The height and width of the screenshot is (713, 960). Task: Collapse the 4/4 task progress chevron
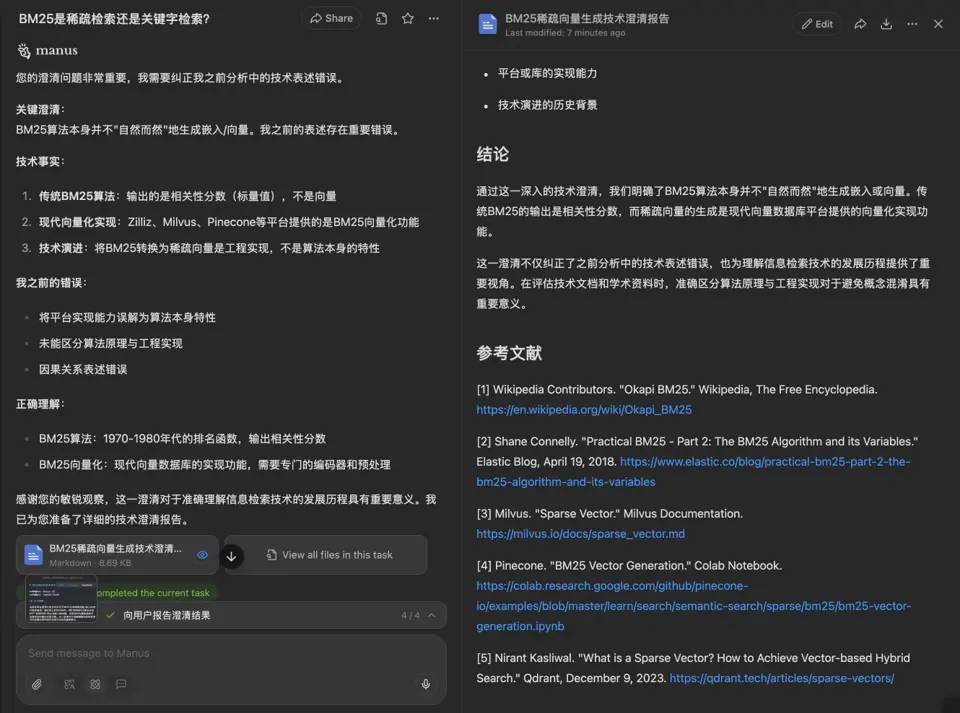pos(432,615)
